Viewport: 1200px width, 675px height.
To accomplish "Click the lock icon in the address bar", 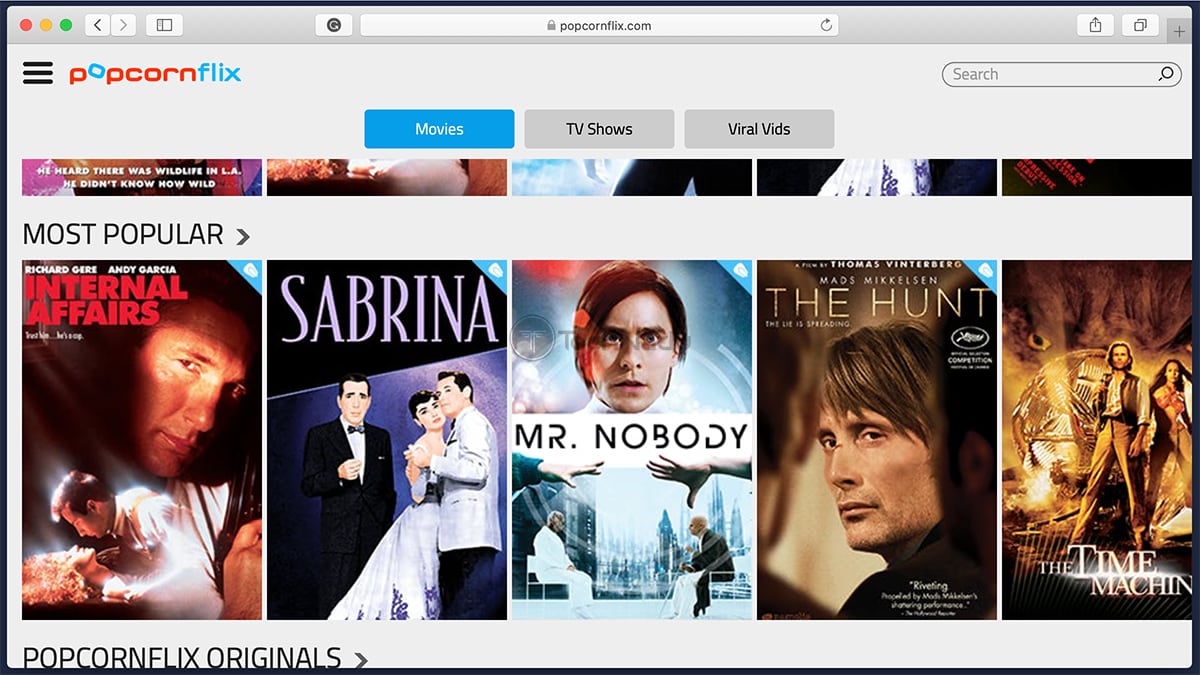I will pyautogui.click(x=551, y=26).
